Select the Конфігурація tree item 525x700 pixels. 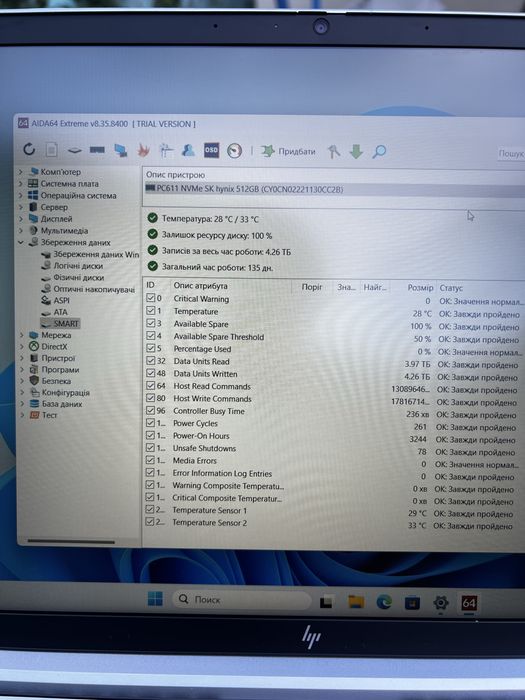[66, 392]
